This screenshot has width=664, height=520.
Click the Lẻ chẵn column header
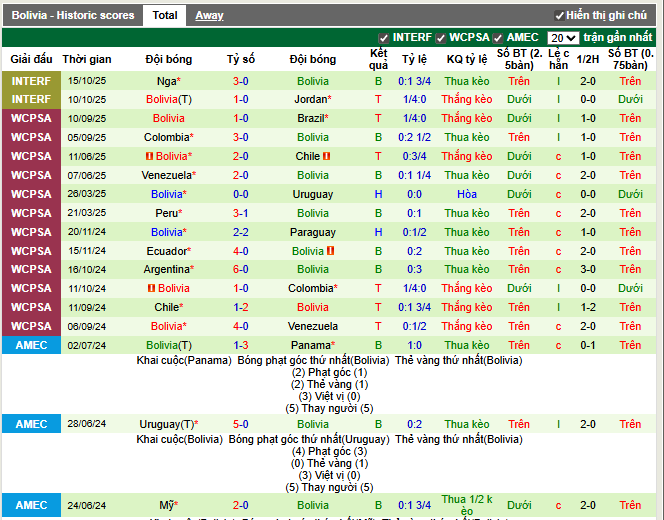pos(559,59)
